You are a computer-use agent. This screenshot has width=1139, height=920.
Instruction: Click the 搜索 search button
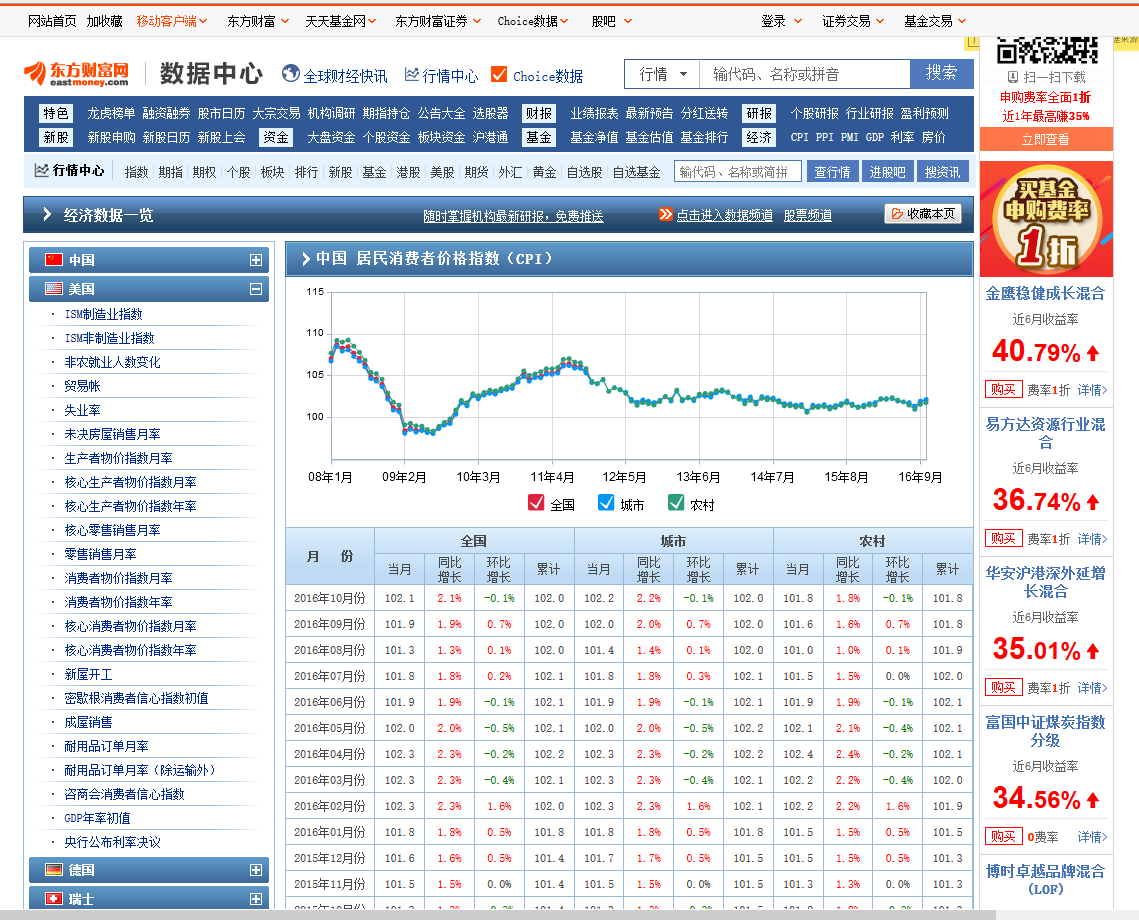pos(941,73)
